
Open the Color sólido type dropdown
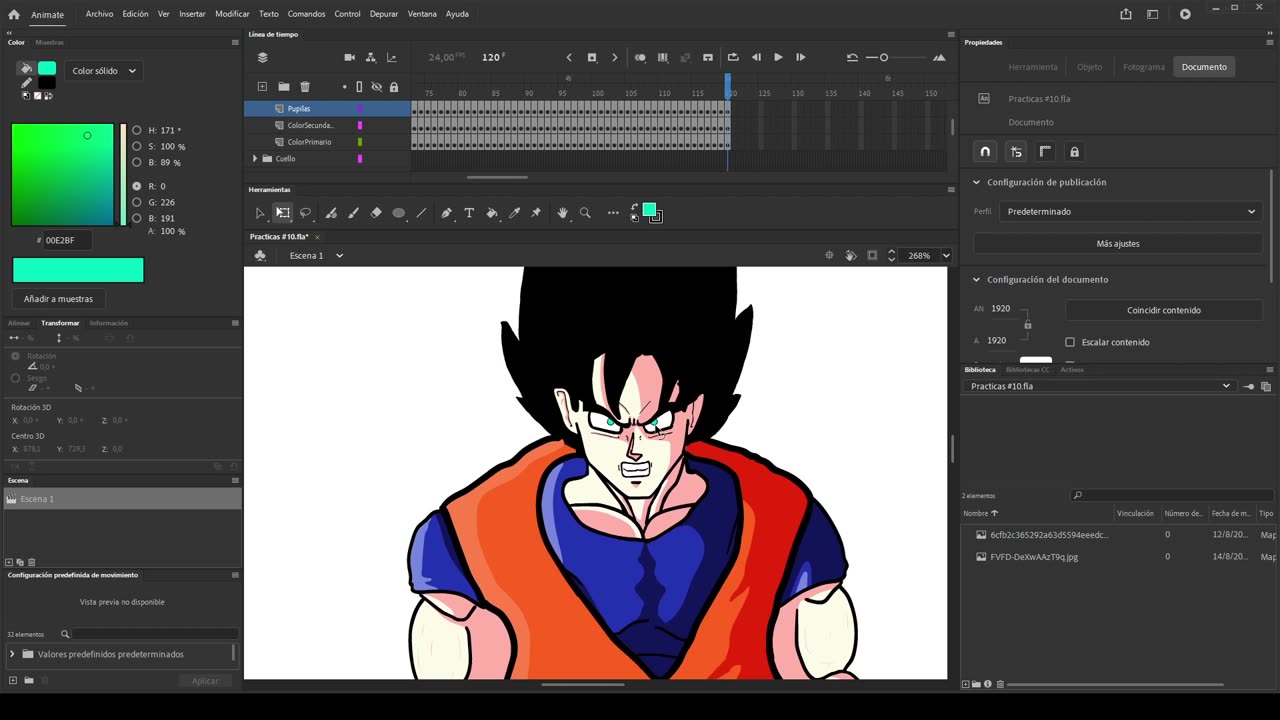(104, 71)
